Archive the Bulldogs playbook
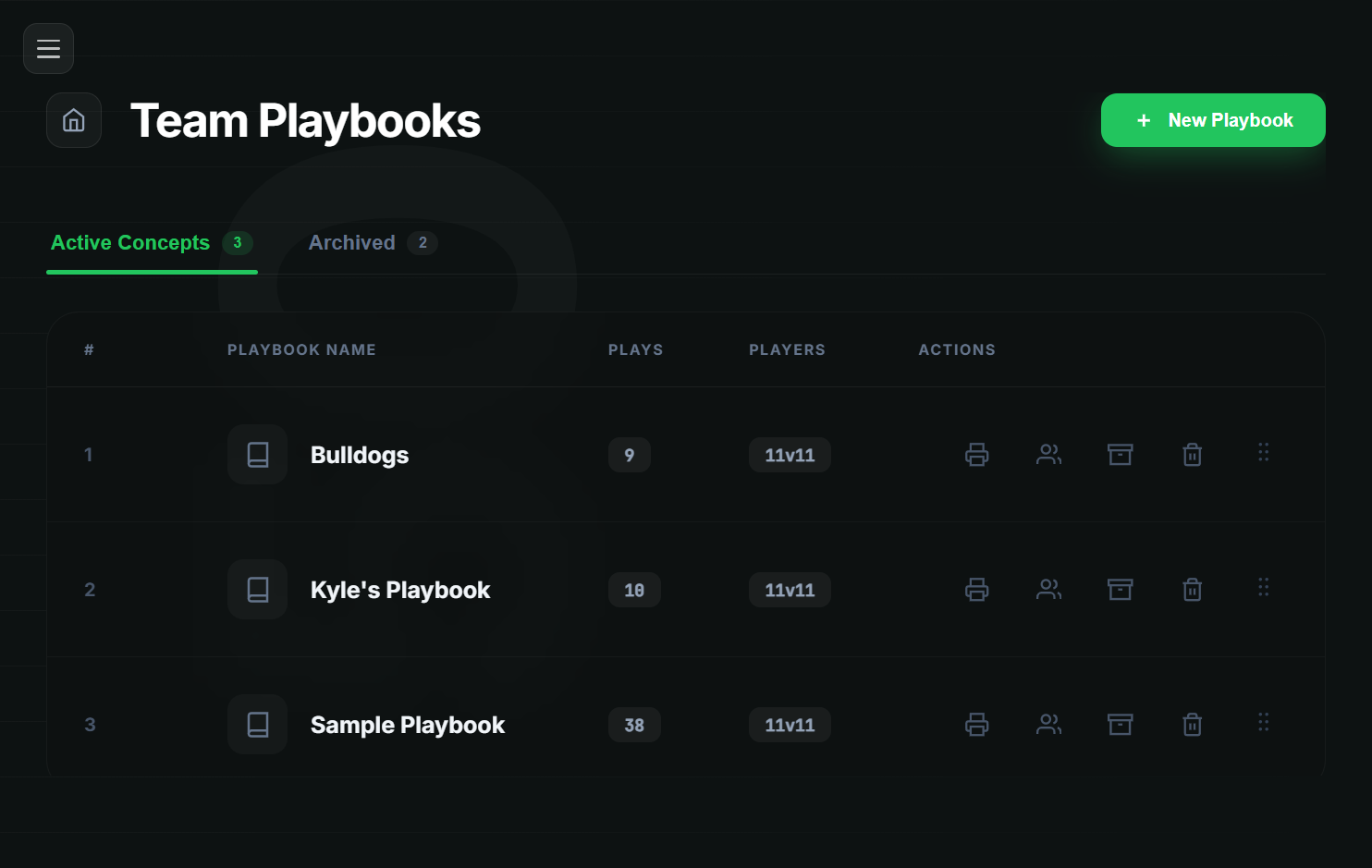The height and width of the screenshot is (868, 1372). click(x=1121, y=454)
